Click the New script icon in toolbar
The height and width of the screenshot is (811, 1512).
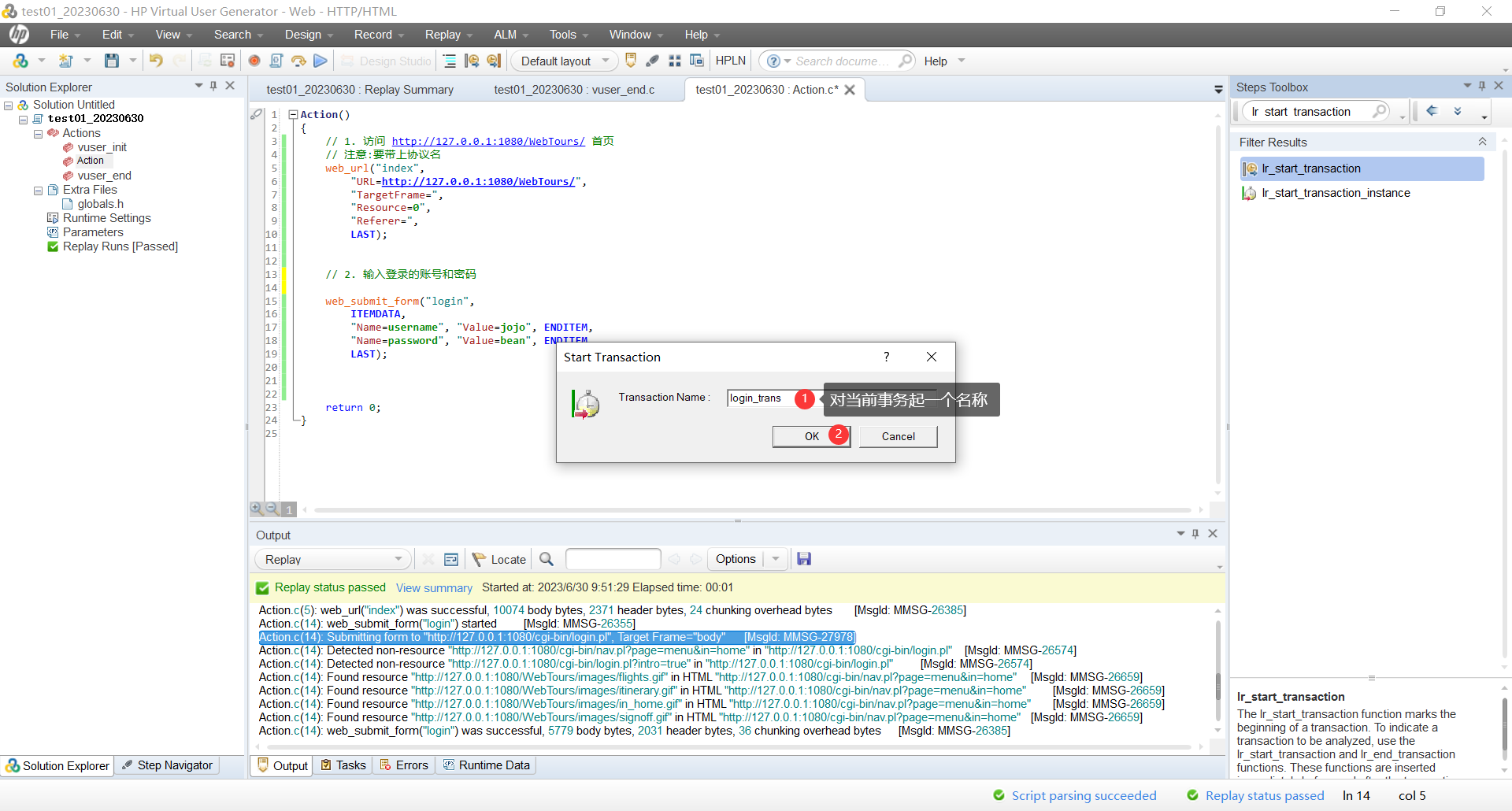coord(66,61)
